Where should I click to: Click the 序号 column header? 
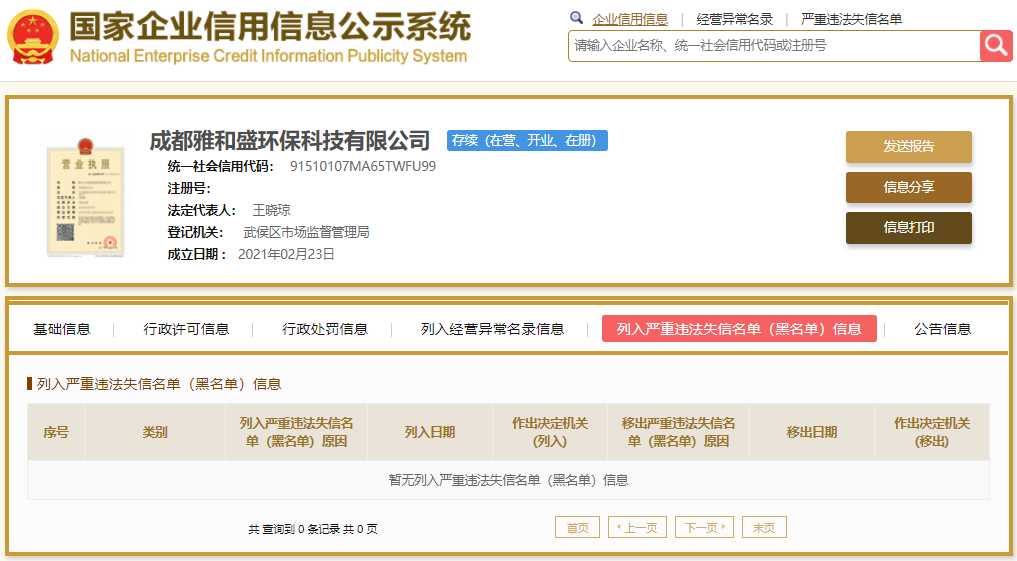tap(56, 432)
